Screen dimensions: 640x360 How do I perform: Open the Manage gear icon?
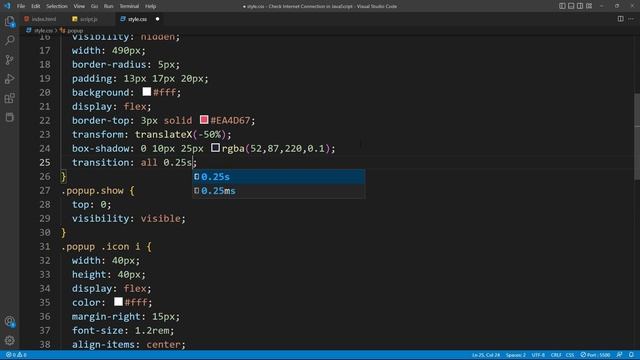tap(9, 340)
